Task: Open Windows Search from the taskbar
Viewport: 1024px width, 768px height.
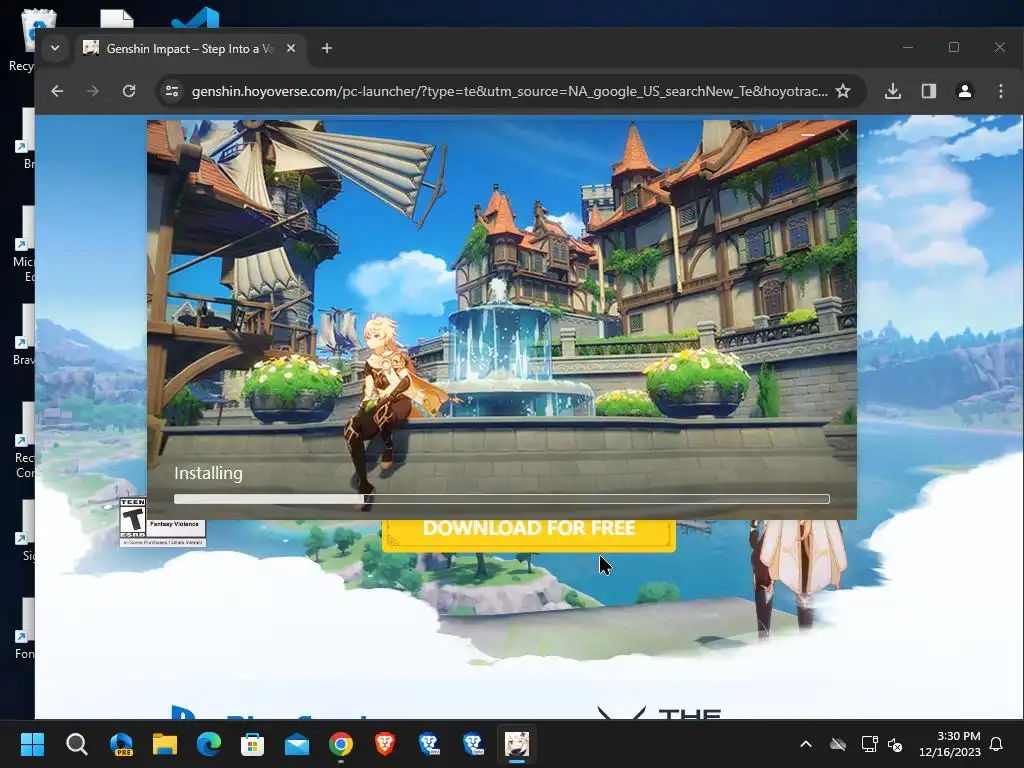Action: [x=76, y=744]
